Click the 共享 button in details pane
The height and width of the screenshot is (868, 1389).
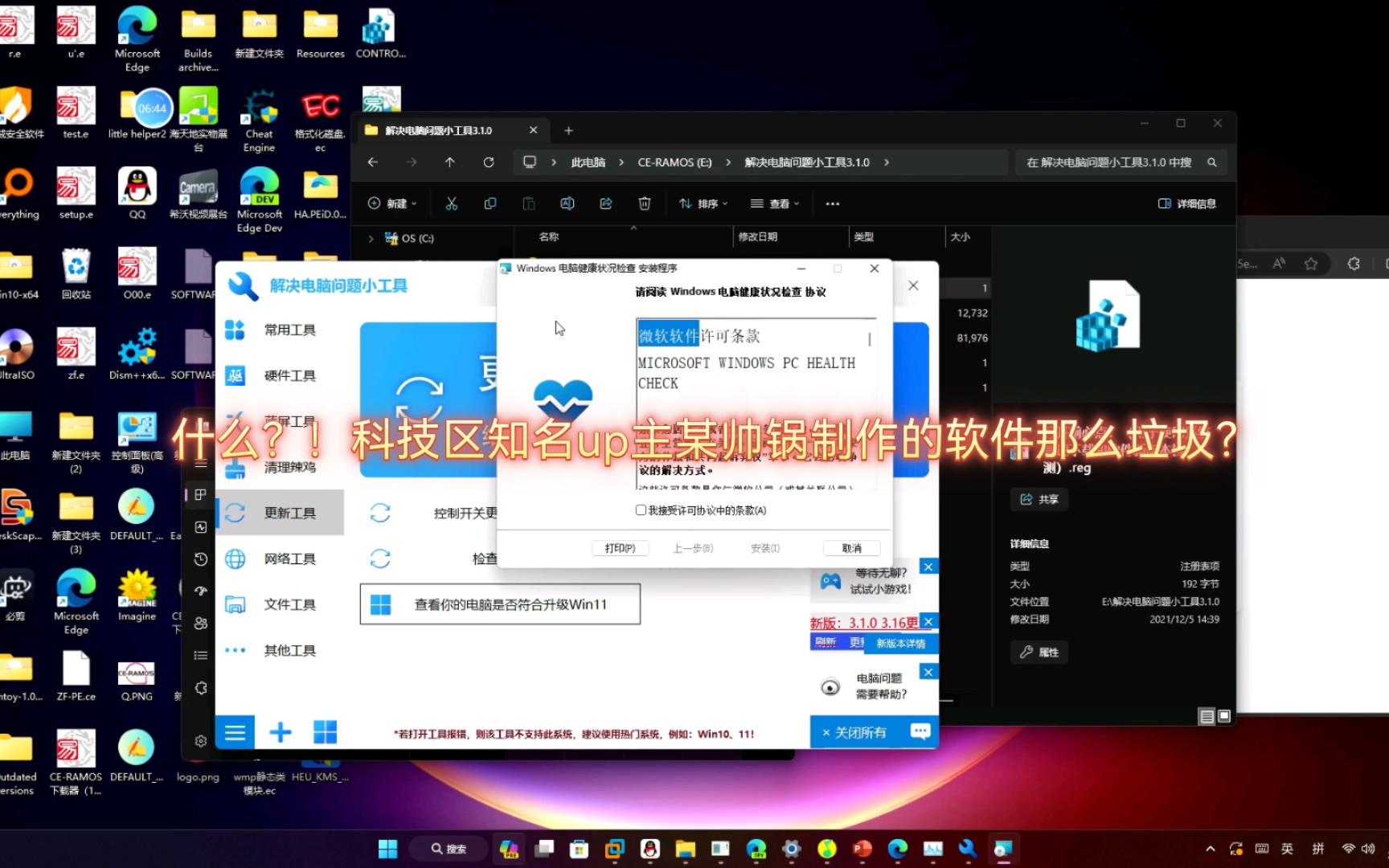1039,499
